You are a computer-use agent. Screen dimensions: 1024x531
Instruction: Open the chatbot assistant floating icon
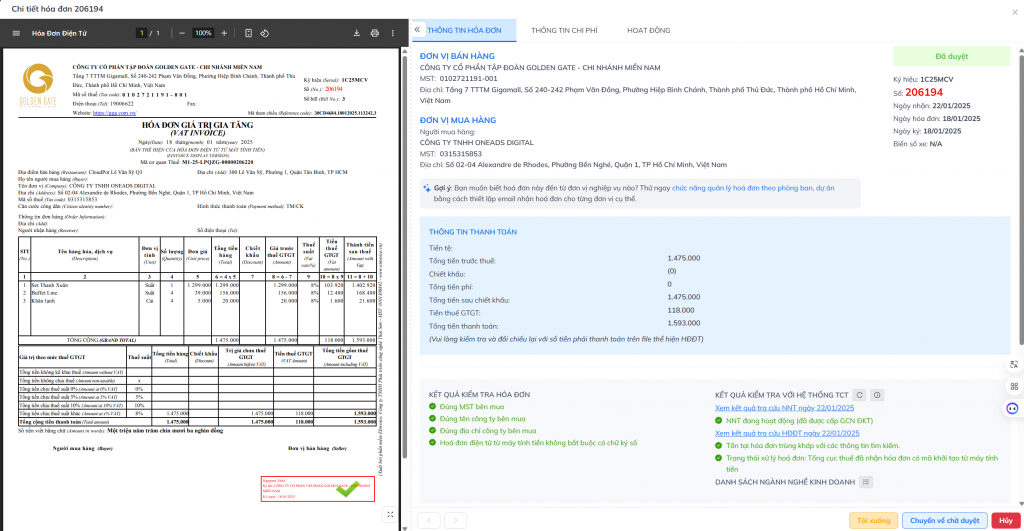pyautogui.click(x=1012, y=409)
